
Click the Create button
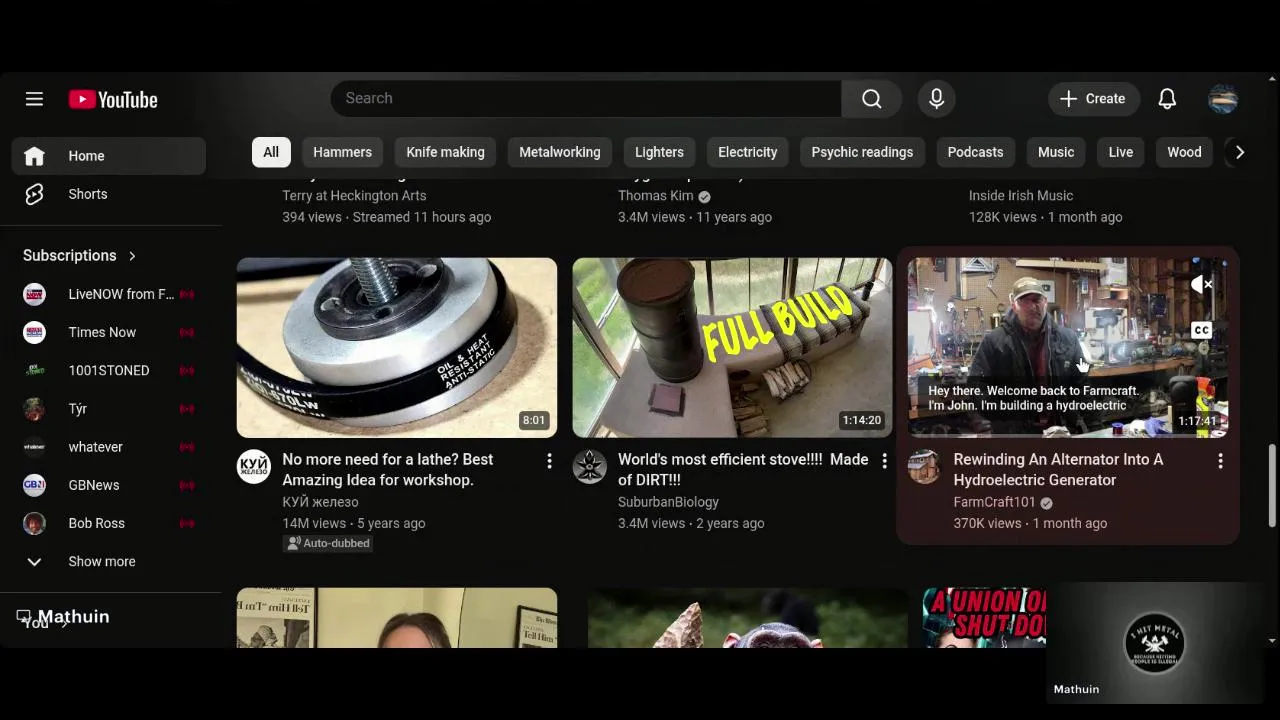(x=1093, y=98)
